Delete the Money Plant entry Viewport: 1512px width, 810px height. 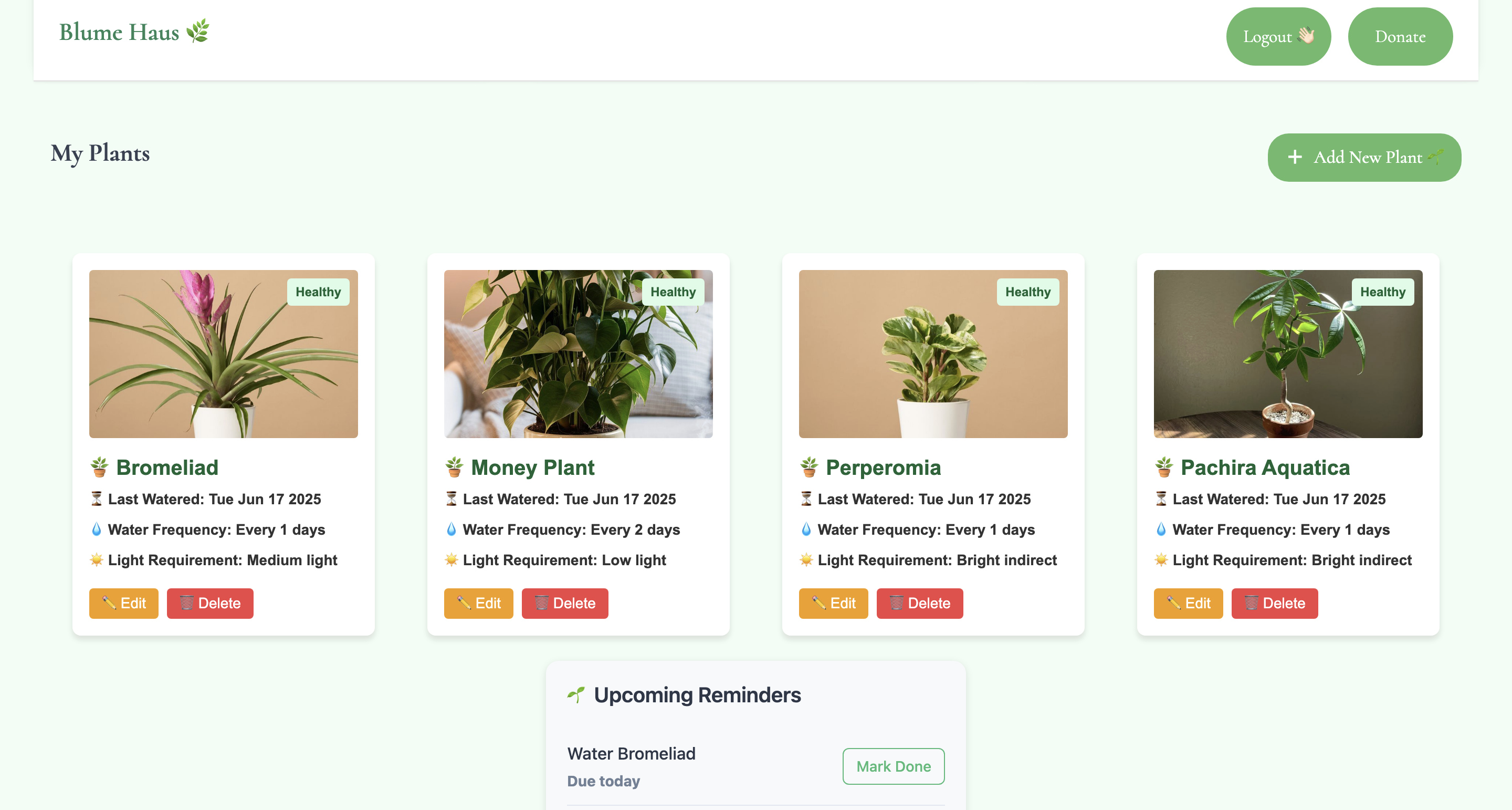(x=565, y=603)
